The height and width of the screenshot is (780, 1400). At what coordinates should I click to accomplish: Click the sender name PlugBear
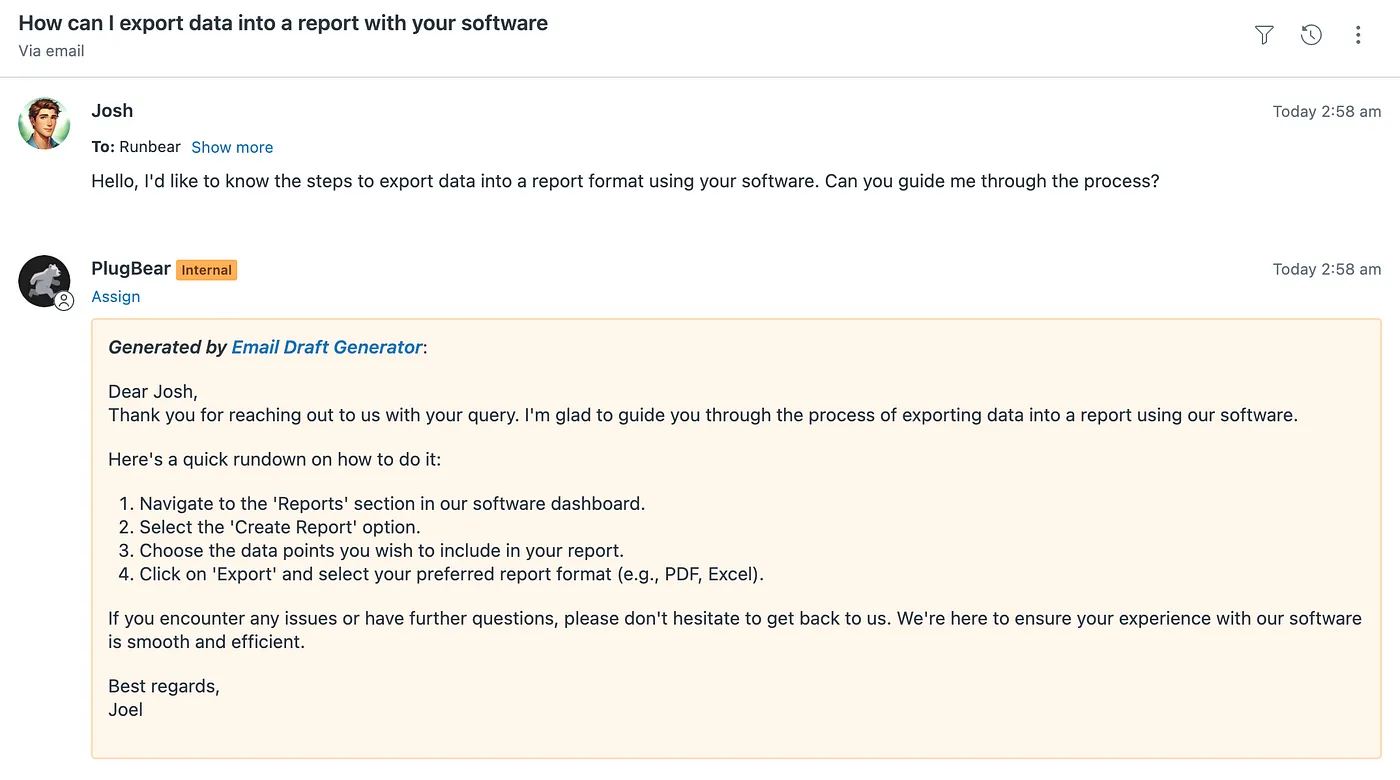(131, 269)
